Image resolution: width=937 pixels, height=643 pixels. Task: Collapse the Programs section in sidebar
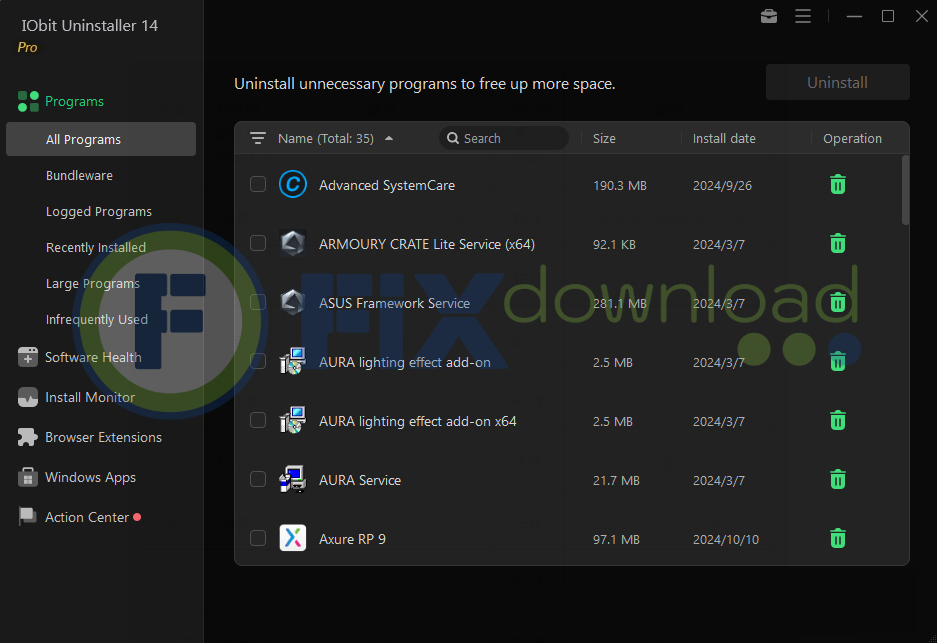click(x=74, y=101)
